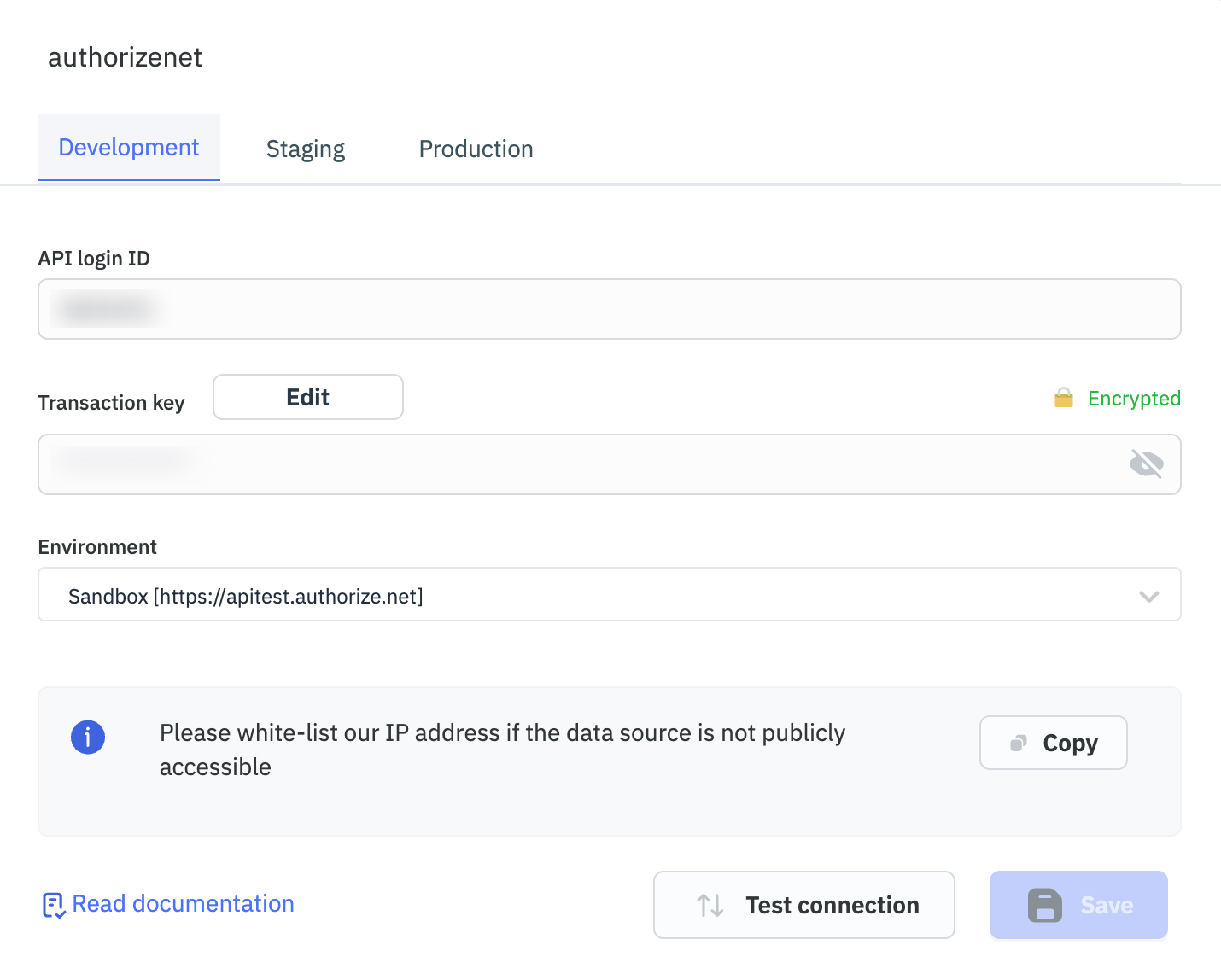The image size is (1221, 980).
Task: Click the arrows icon on Test connection button
Action: point(710,905)
